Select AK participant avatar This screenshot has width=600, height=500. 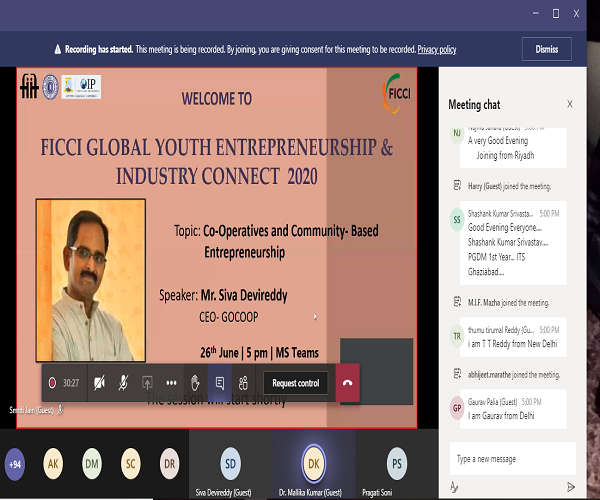53,464
